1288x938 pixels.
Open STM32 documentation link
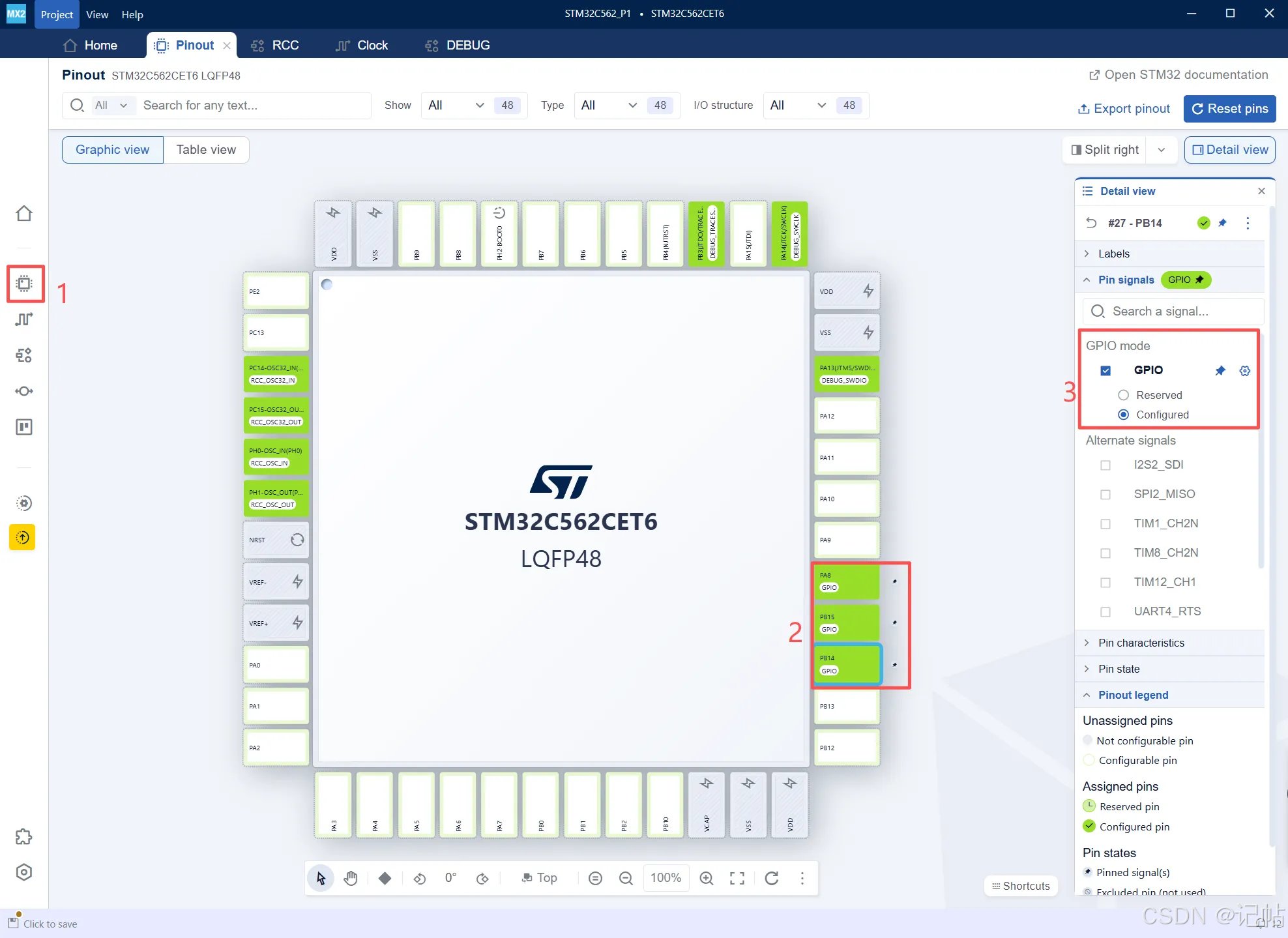1178,75
